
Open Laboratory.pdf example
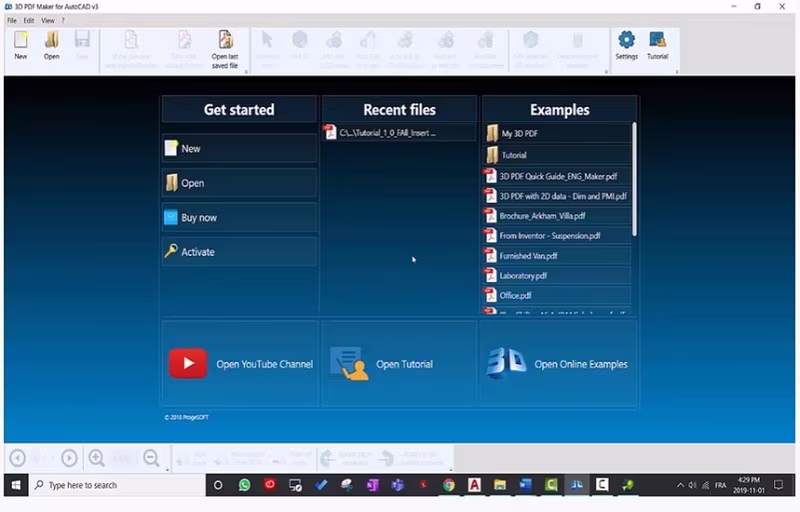pos(557,275)
